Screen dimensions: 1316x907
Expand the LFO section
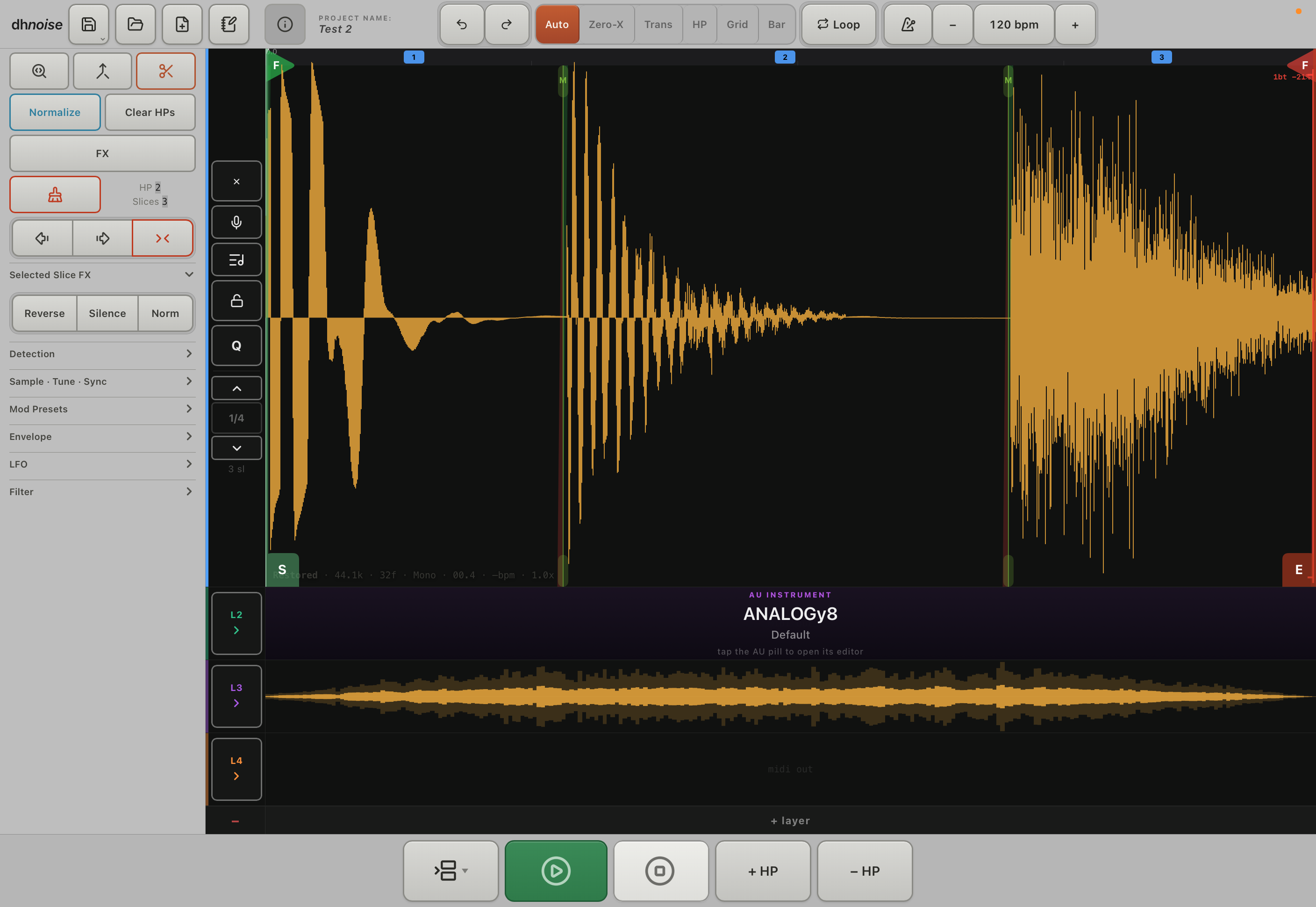pyautogui.click(x=102, y=464)
